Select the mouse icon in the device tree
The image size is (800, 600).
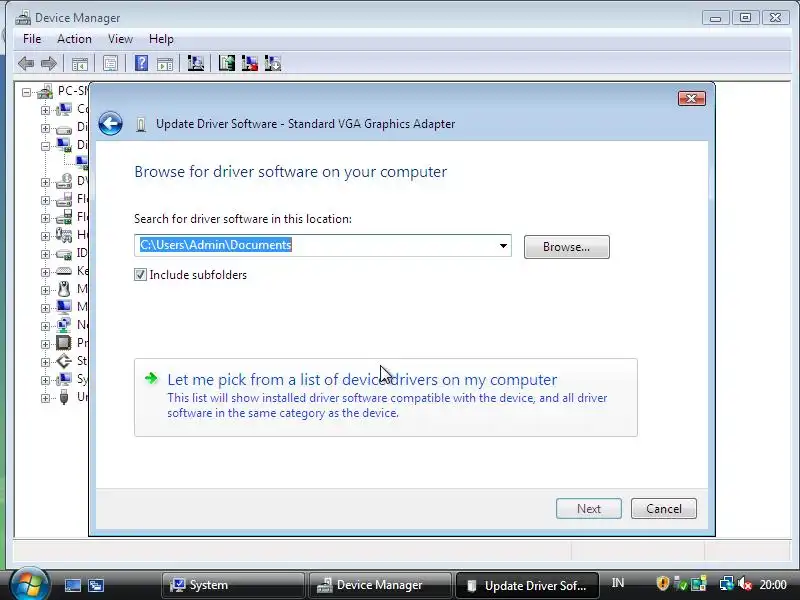click(64, 289)
